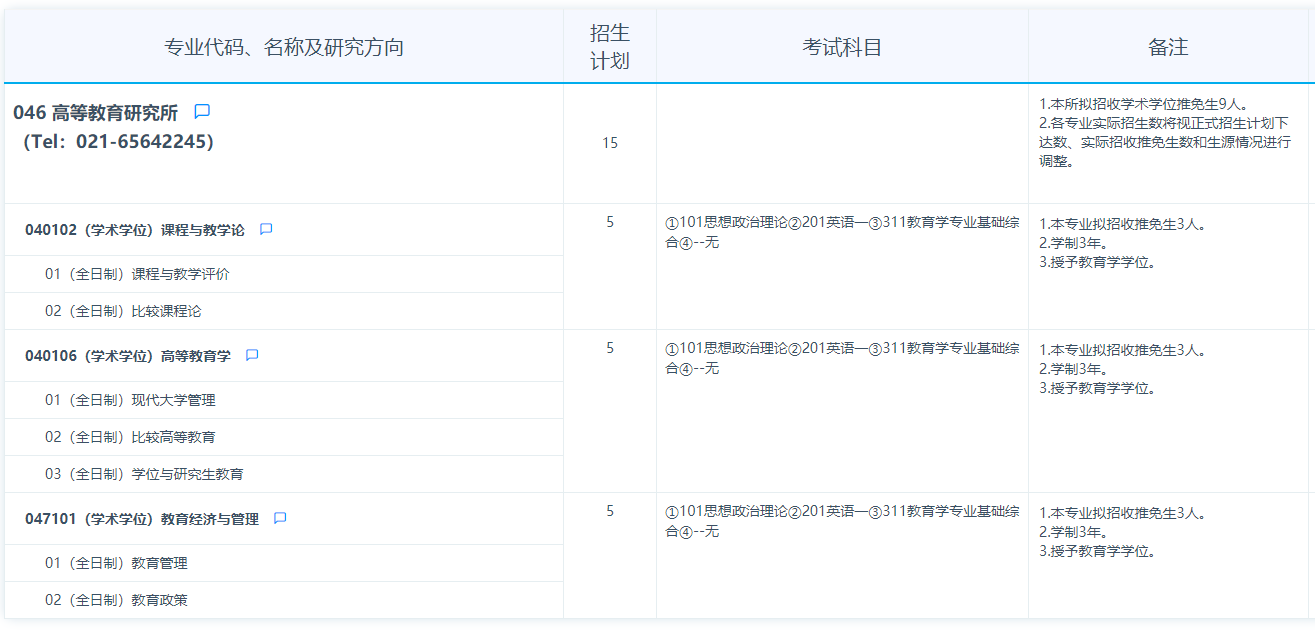1315x631 pixels.
Task: Open direction 02 比较高等教育
Action: 130,437
